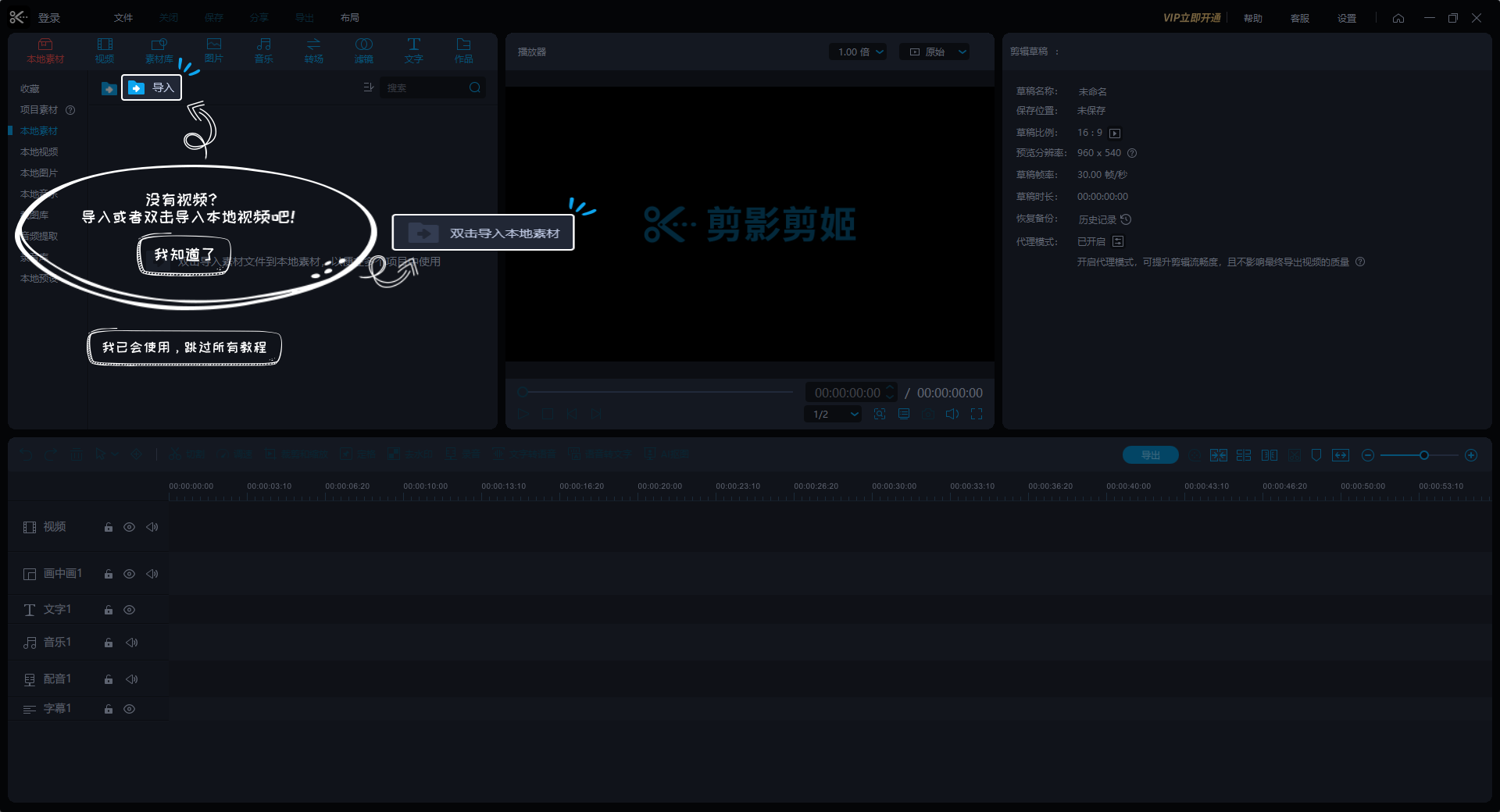Open the 视频 (Video) media tab
1500x812 pixels.
[105, 51]
